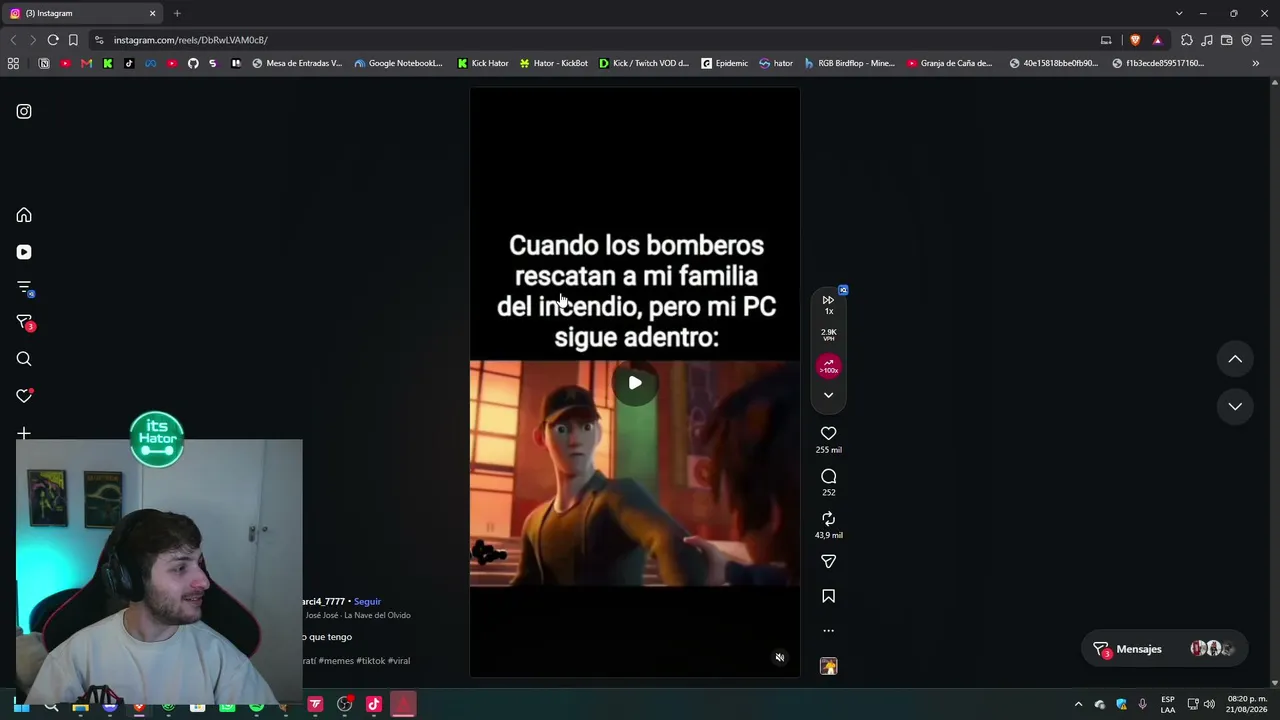Open the apps grid in bookmarks bar

[13, 63]
